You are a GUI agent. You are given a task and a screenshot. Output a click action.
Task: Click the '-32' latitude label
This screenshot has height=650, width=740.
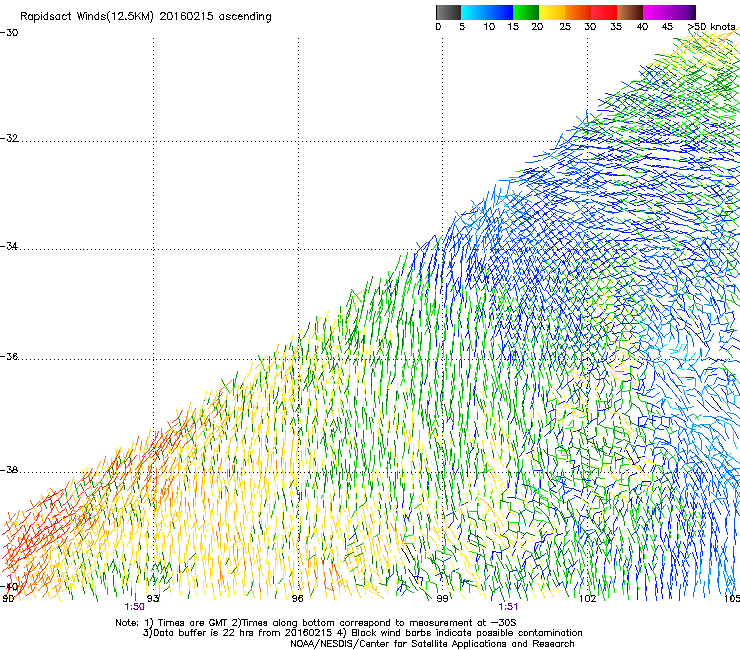(9, 138)
